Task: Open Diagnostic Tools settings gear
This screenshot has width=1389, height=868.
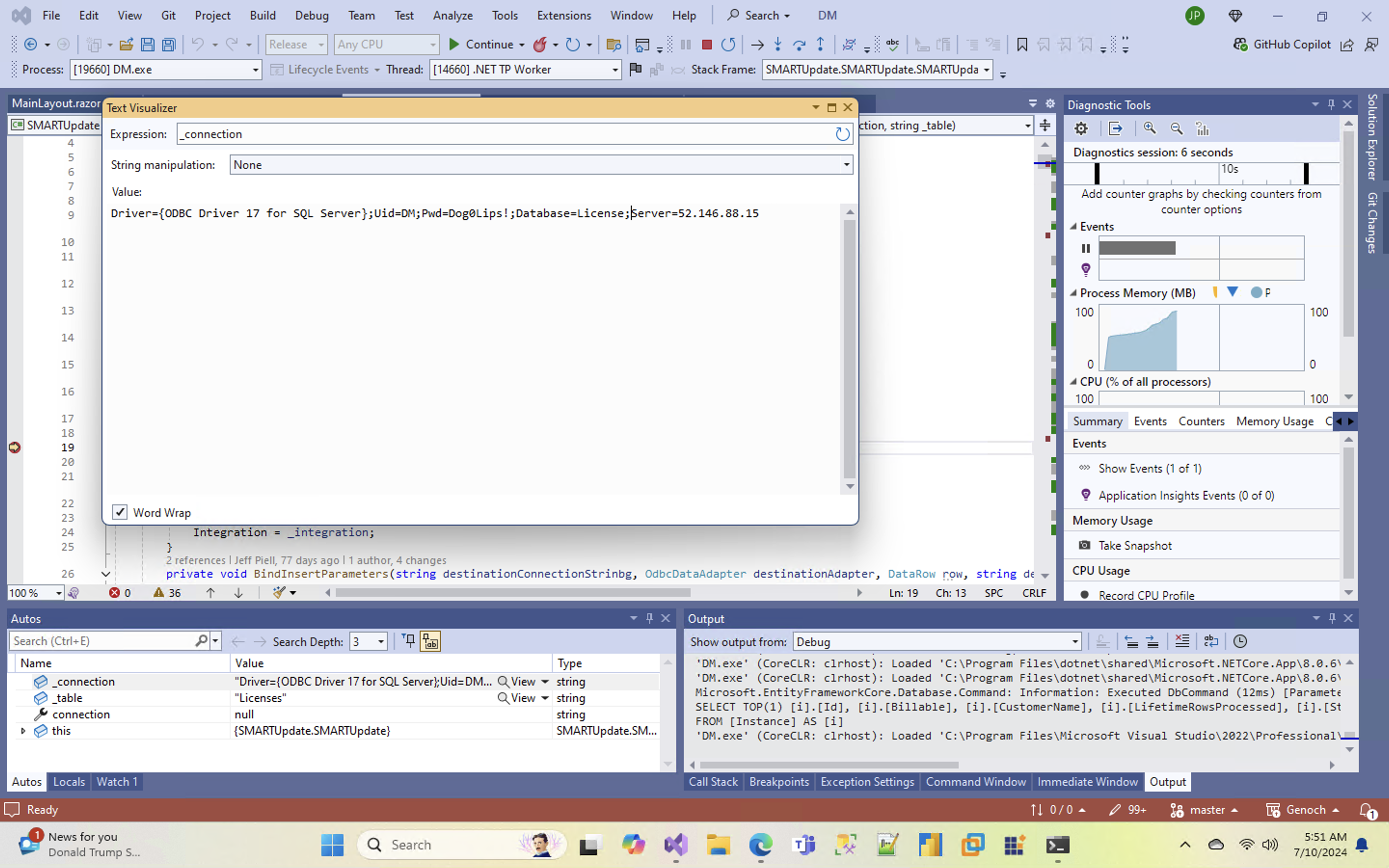Action: click(1081, 128)
